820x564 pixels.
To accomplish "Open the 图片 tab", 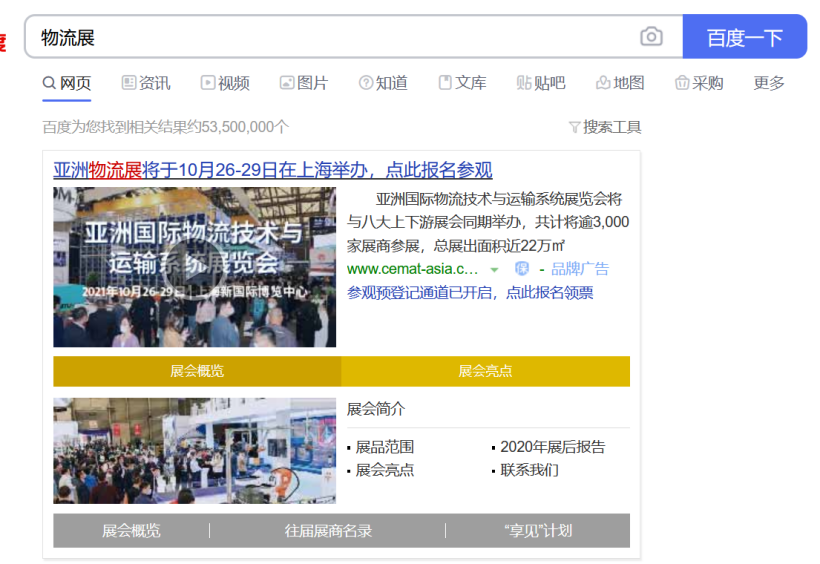I will pos(304,83).
